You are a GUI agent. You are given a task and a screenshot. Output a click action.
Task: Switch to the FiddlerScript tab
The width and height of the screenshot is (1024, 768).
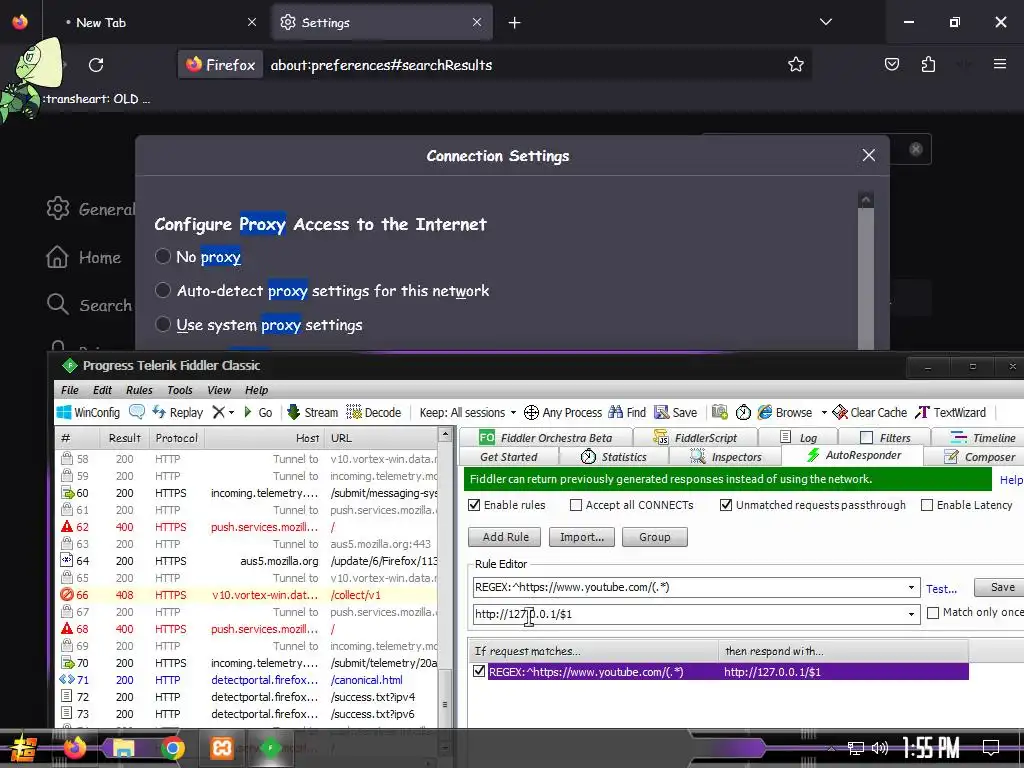tap(696, 438)
